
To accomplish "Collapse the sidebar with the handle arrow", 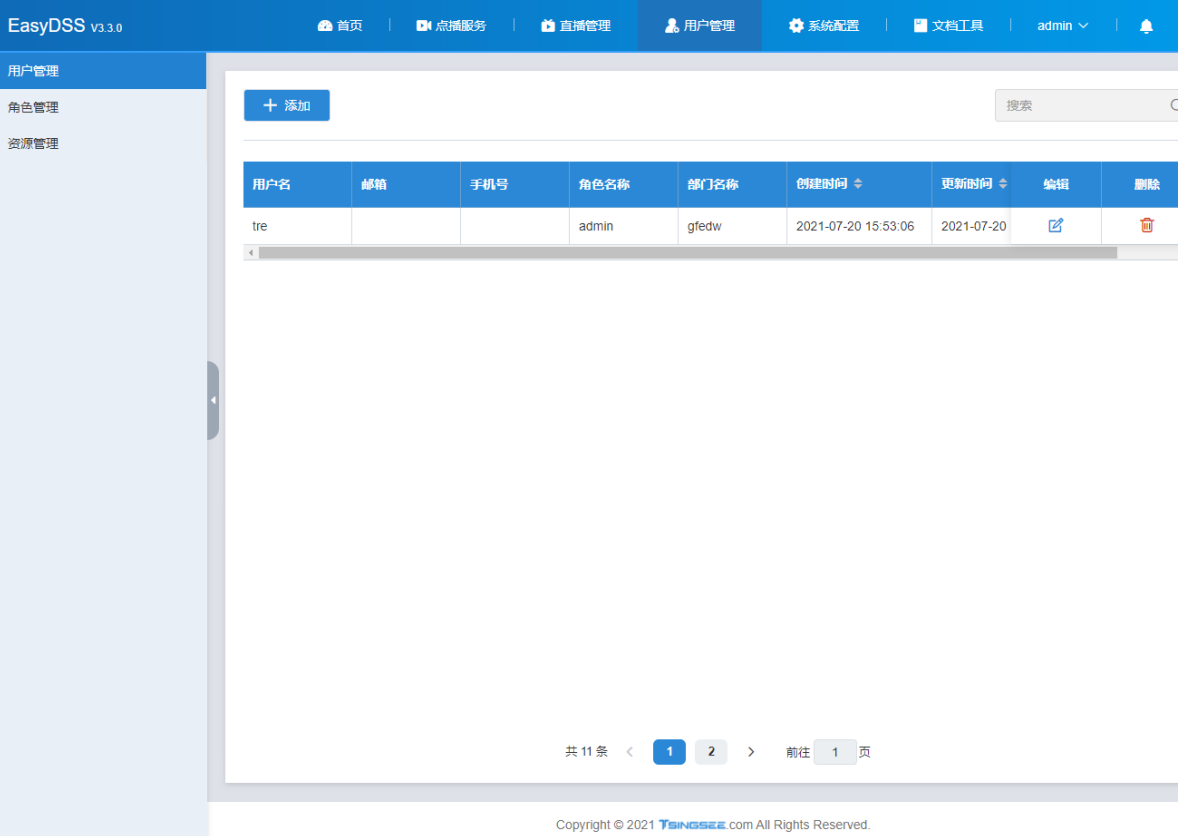I will [213, 400].
